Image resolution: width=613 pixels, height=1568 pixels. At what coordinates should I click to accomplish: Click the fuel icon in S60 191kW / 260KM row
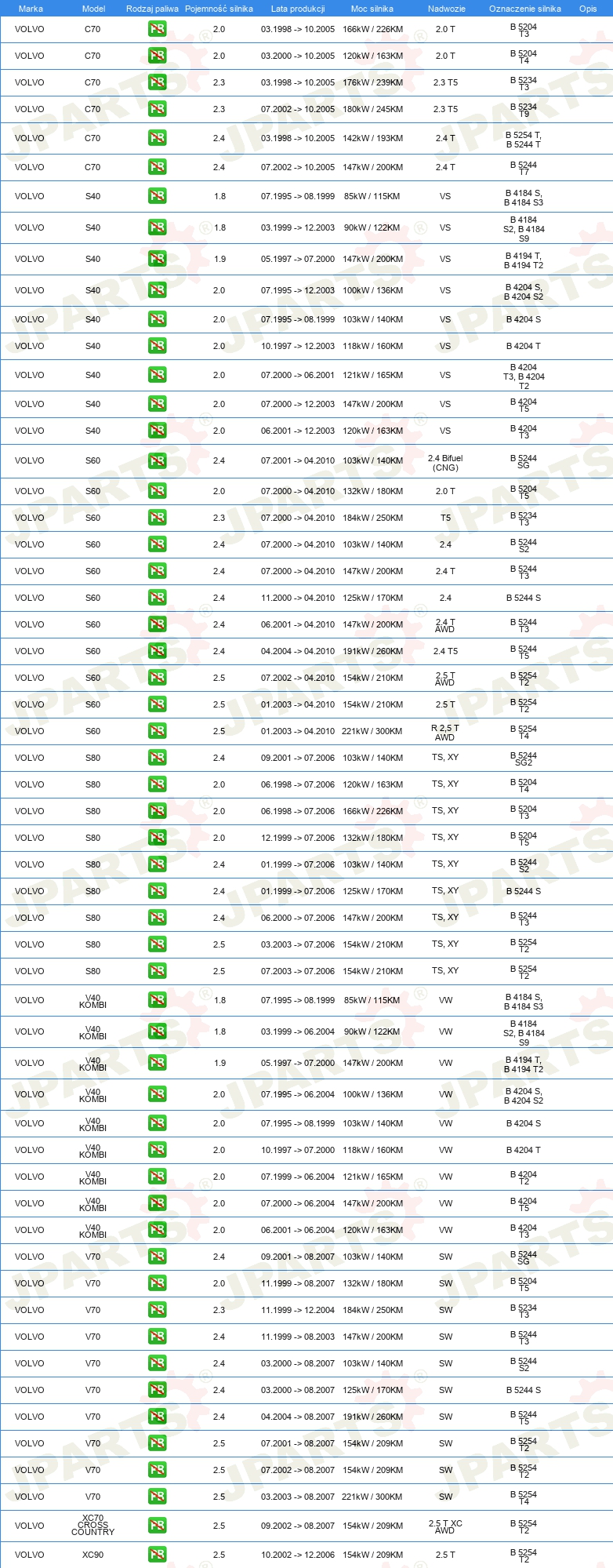(157, 651)
